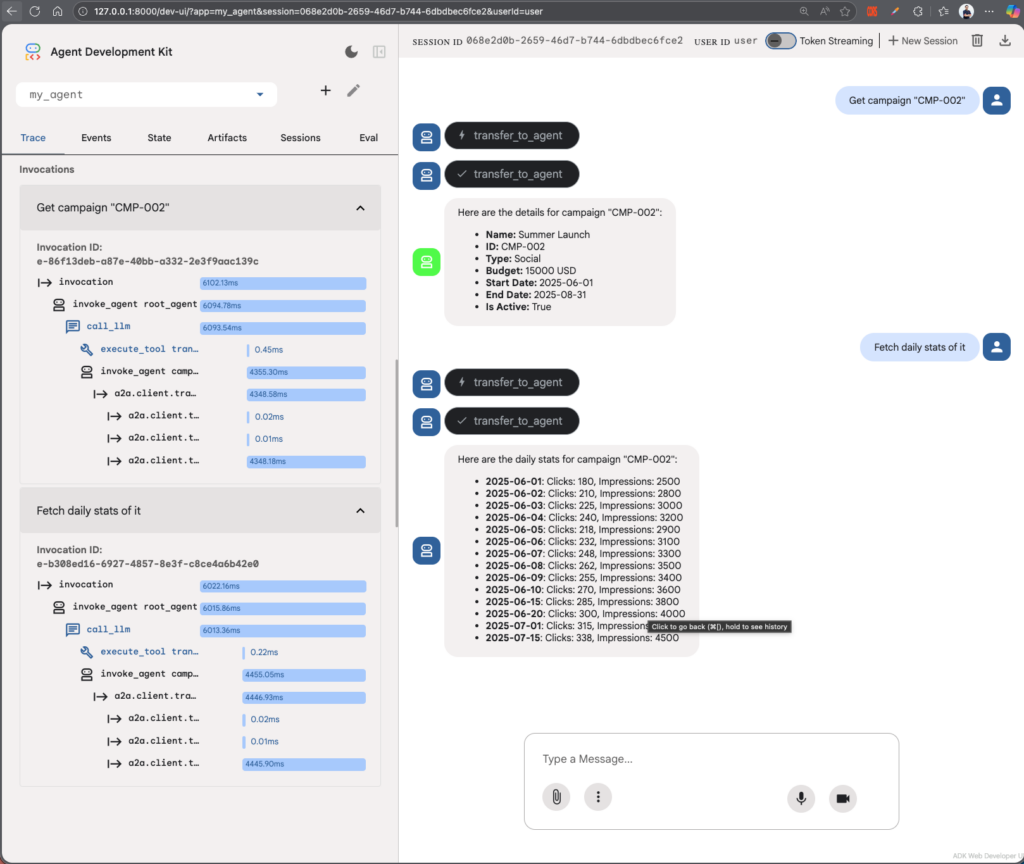The width and height of the screenshot is (1024, 864).
Task: Toggle dark mode moon icon
Action: pos(351,52)
